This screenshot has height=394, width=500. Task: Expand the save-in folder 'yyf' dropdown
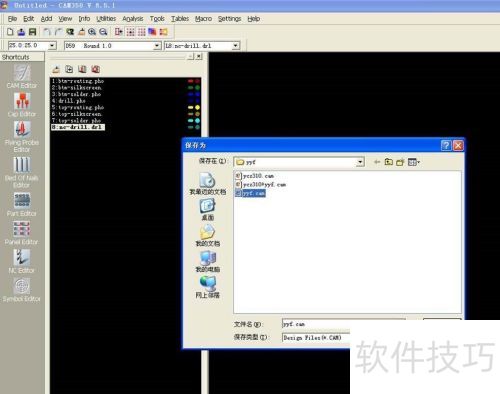pyautogui.click(x=360, y=162)
